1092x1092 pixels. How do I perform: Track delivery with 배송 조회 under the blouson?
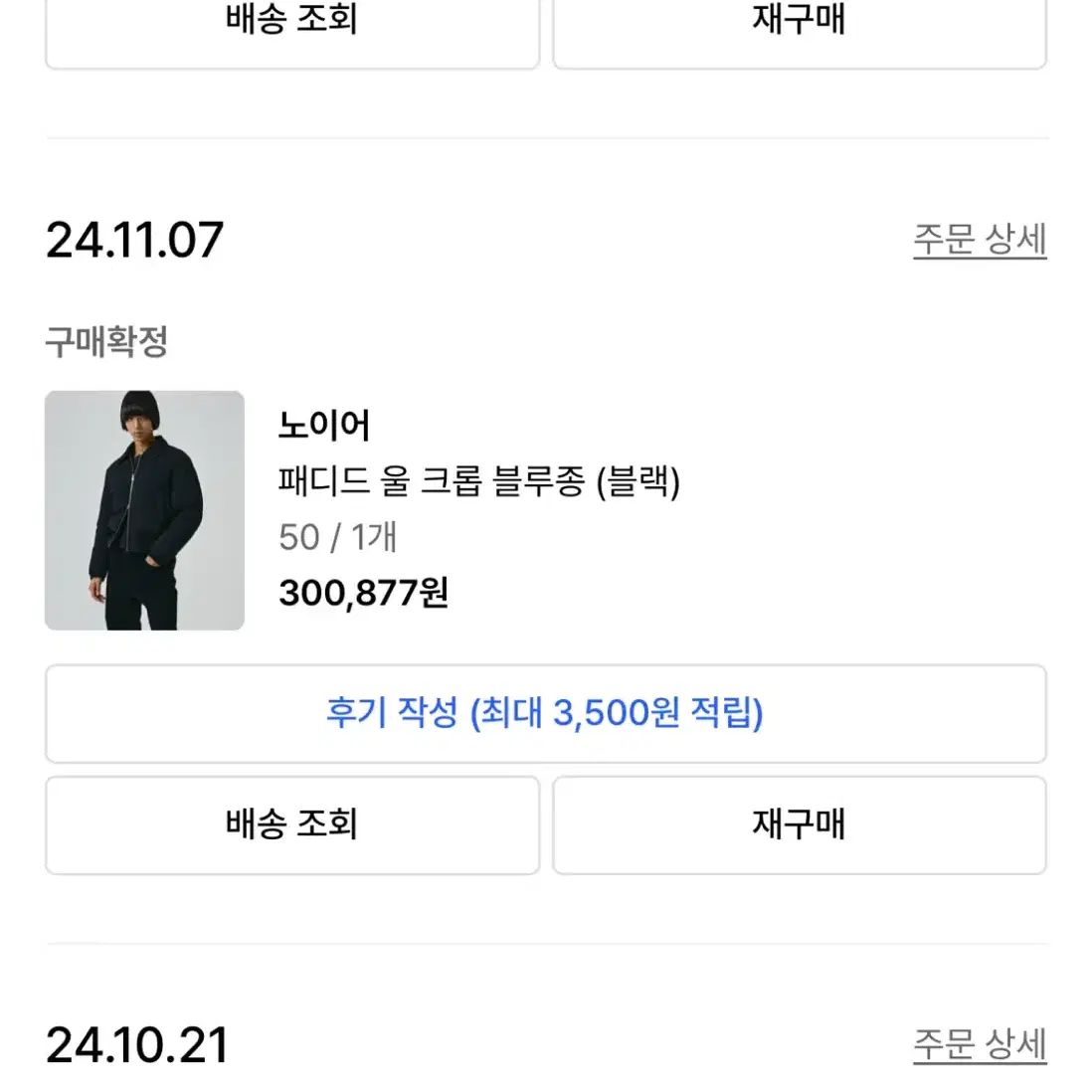tap(292, 824)
